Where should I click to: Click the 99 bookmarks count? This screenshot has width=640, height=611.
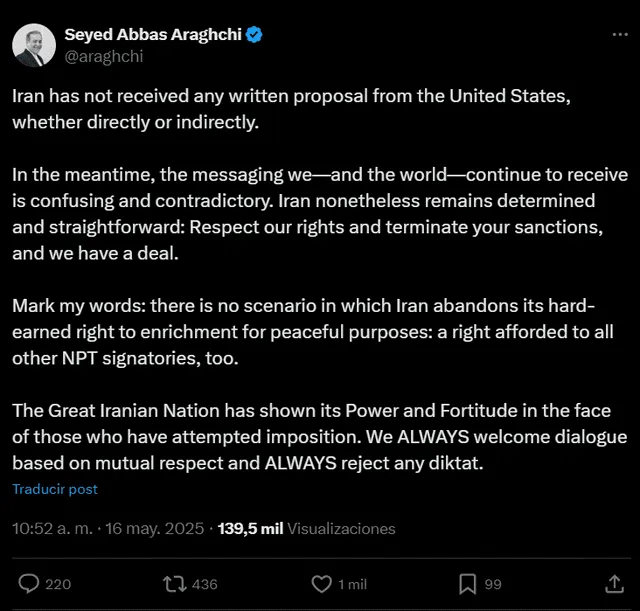tap(493, 584)
